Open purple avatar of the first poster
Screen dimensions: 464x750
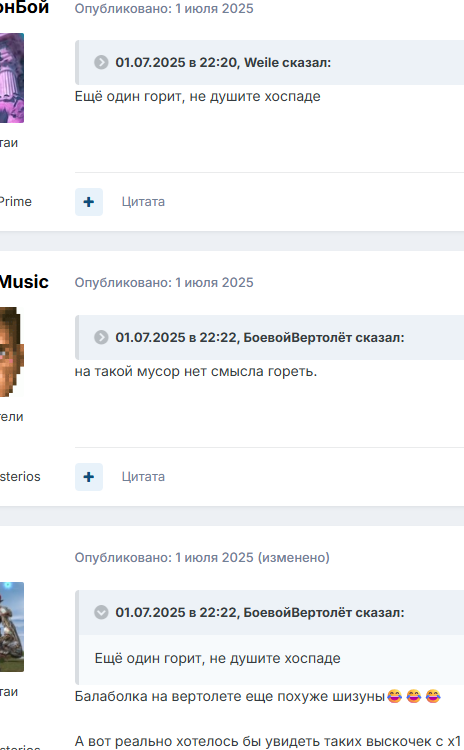coord(11,78)
